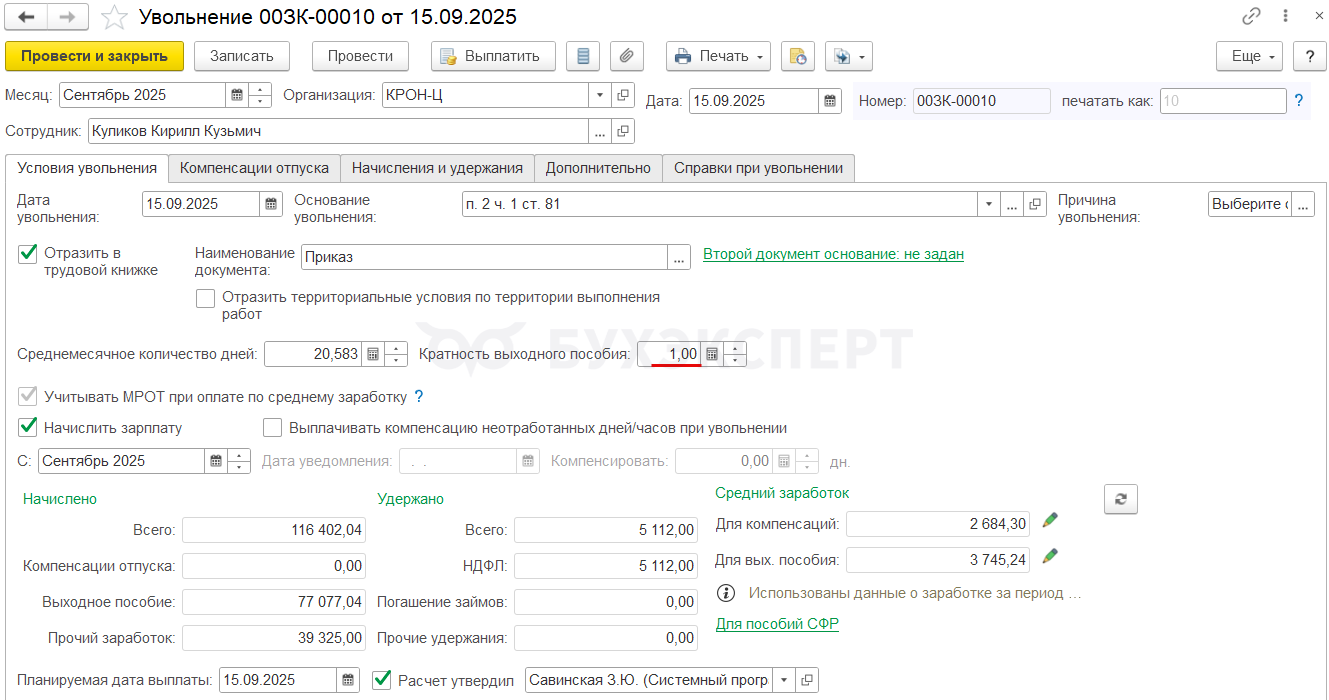
Task: Open the document history clock icon button
Action: 798,56
